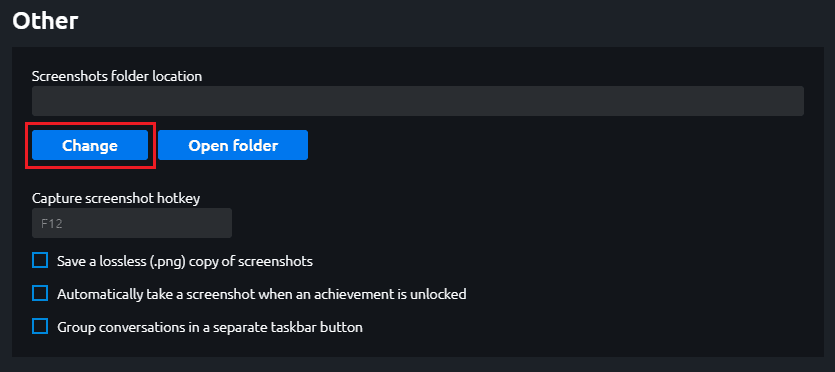Click the 'Screenshots folder location' label

point(117,76)
